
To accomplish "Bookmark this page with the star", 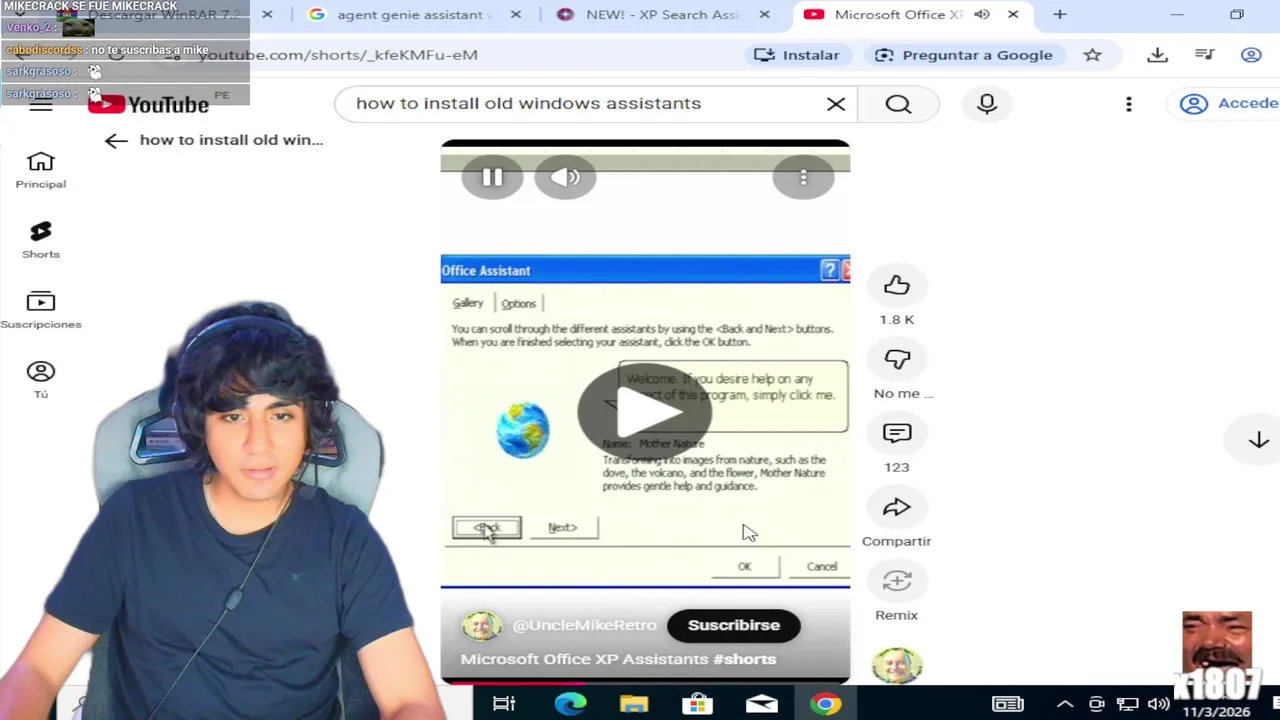I will [x=1093, y=55].
